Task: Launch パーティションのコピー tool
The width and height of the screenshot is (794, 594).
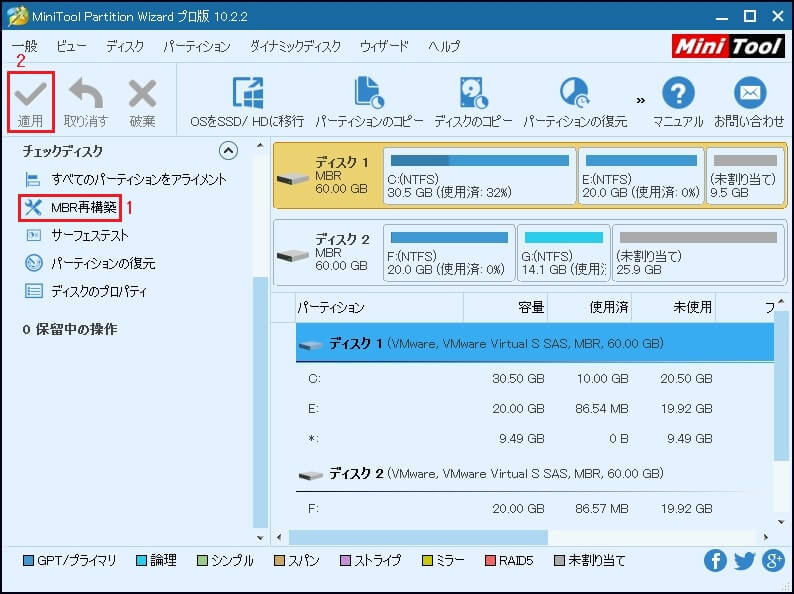Action: click(x=369, y=102)
